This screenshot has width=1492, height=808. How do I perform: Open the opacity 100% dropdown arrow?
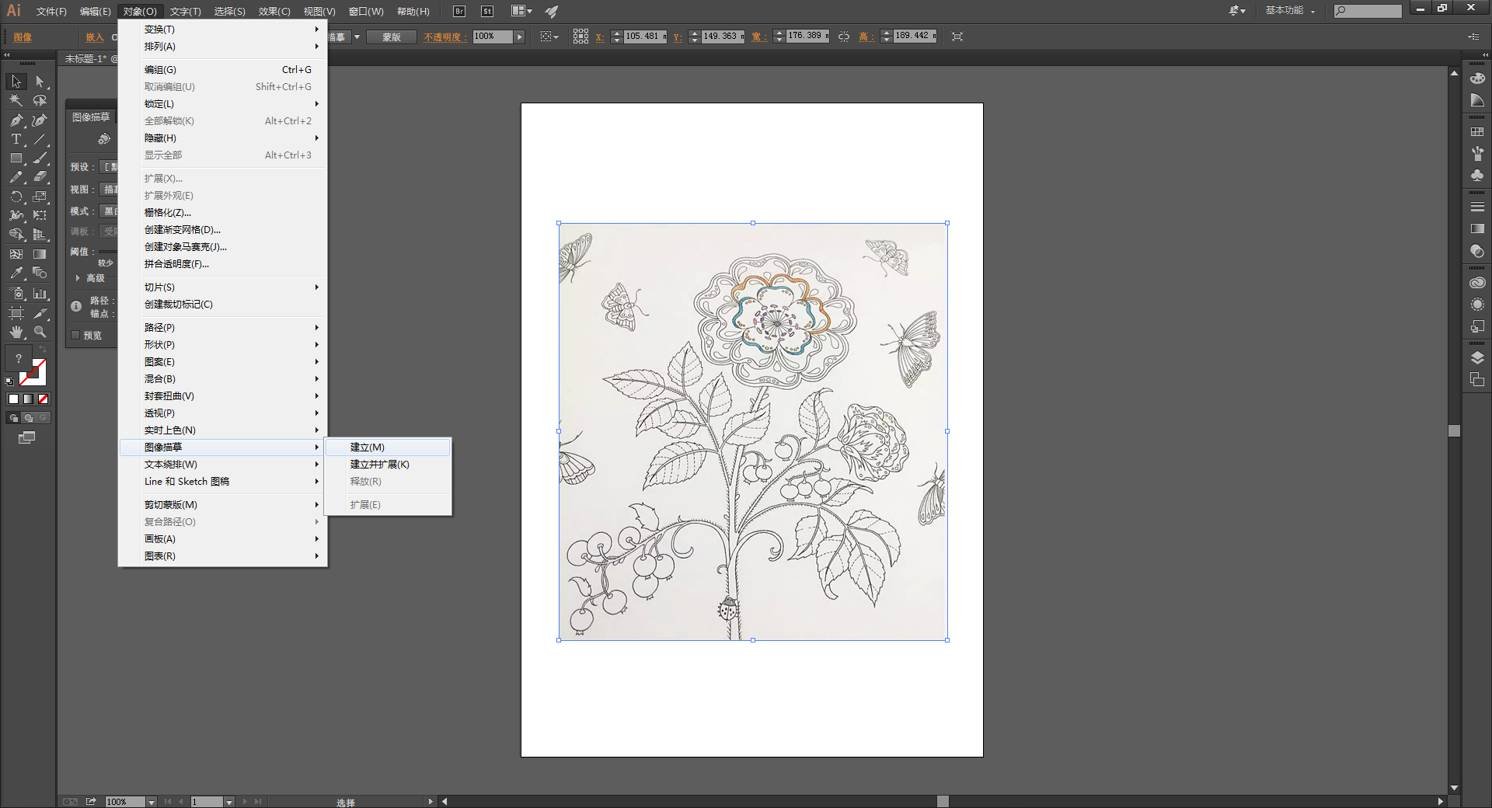(519, 36)
